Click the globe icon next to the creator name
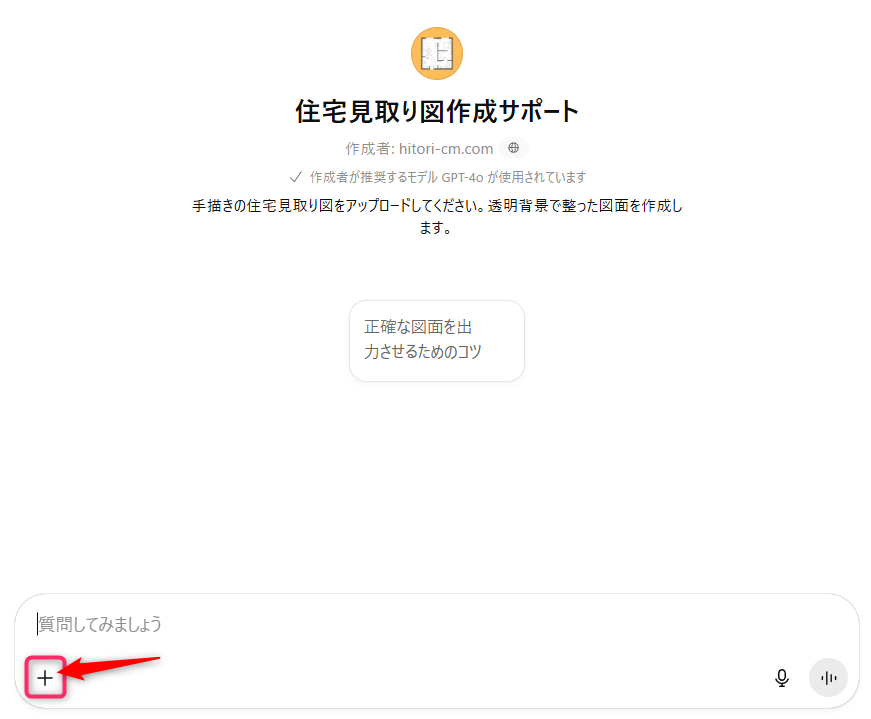871x719 pixels. click(x=513, y=148)
